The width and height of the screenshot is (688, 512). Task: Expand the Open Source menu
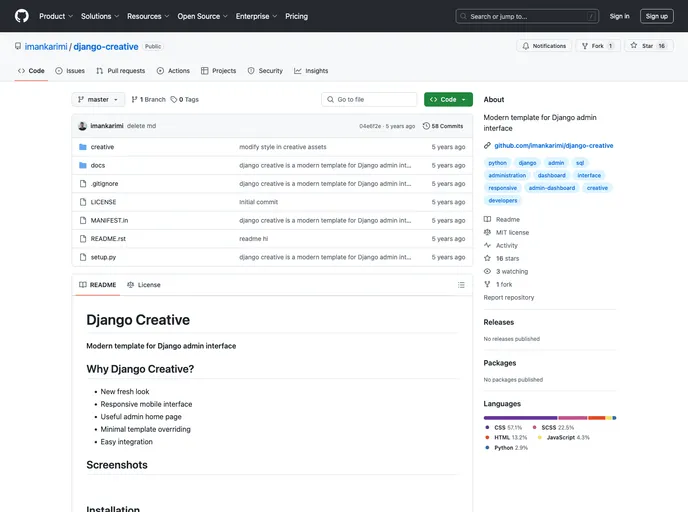point(202,16)
